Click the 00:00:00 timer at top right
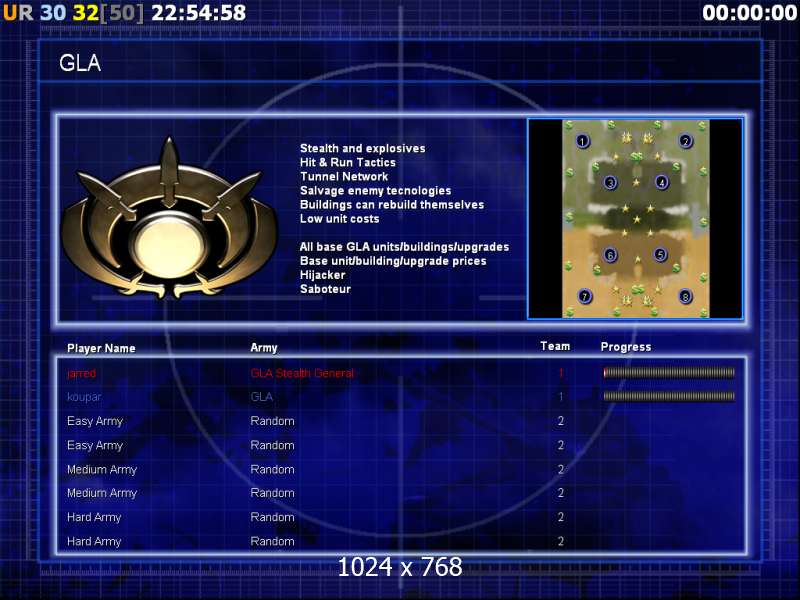The height and width of the screenshot is (600, 800). (x=748, y=13)
